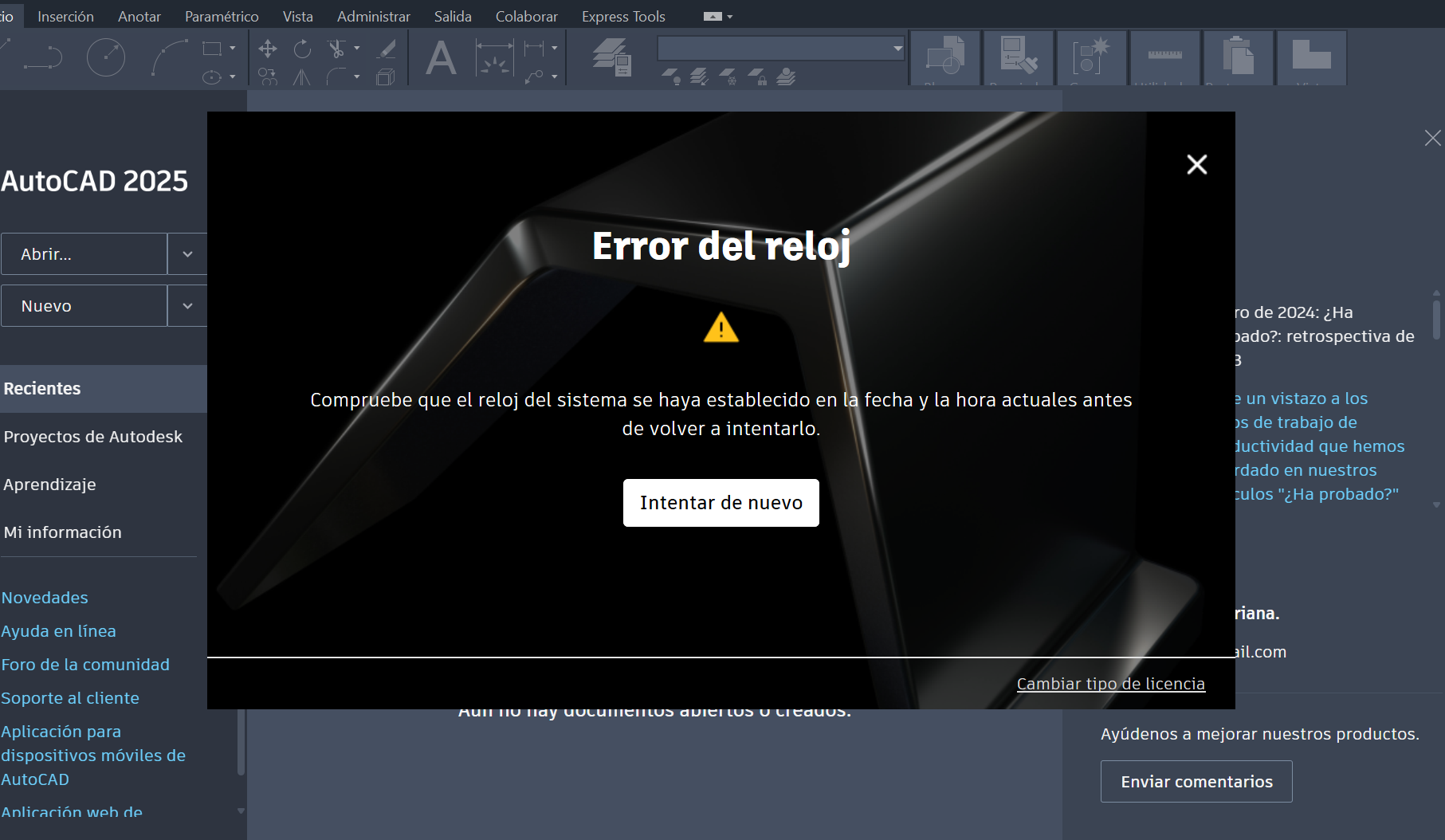Expand the Abrir button dropdown

(187, 253)
